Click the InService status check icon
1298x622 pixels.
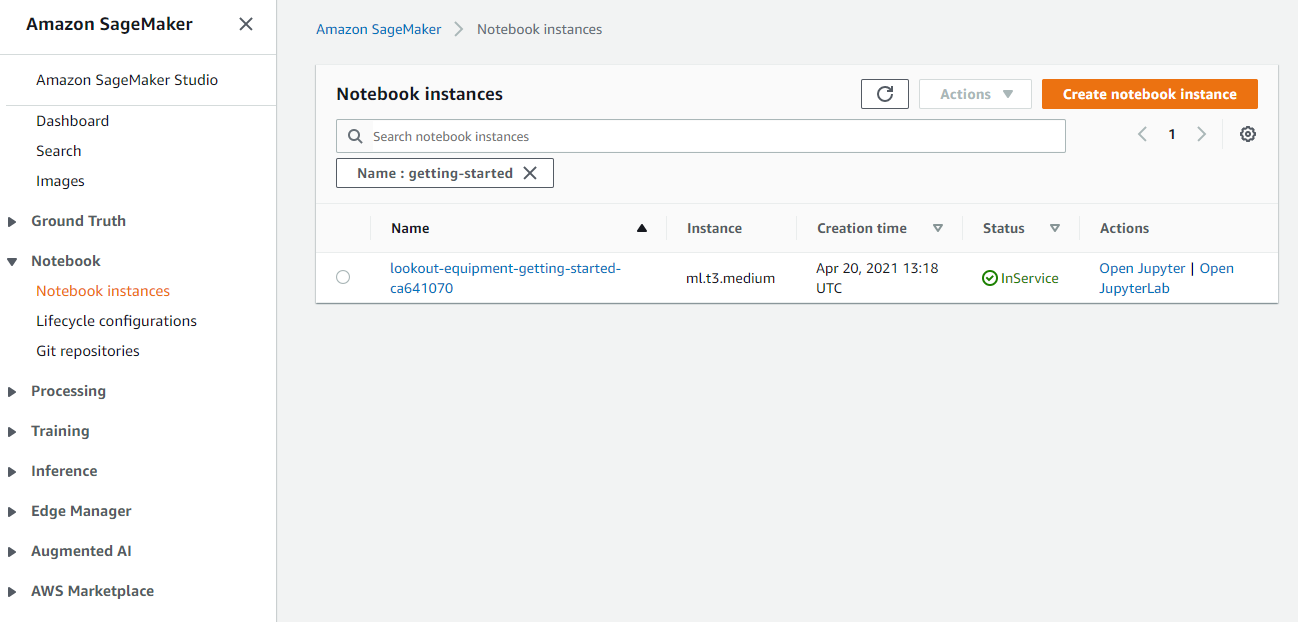(x=990, y=278)
